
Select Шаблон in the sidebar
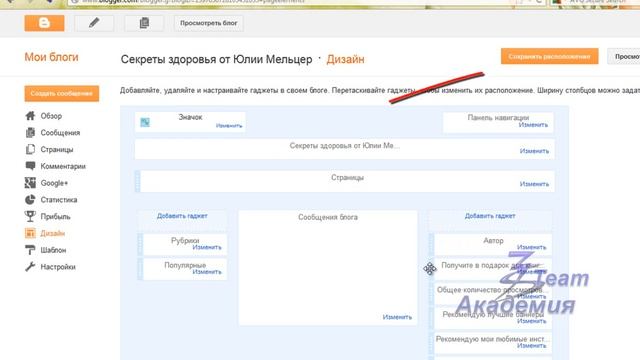point(53,250)
